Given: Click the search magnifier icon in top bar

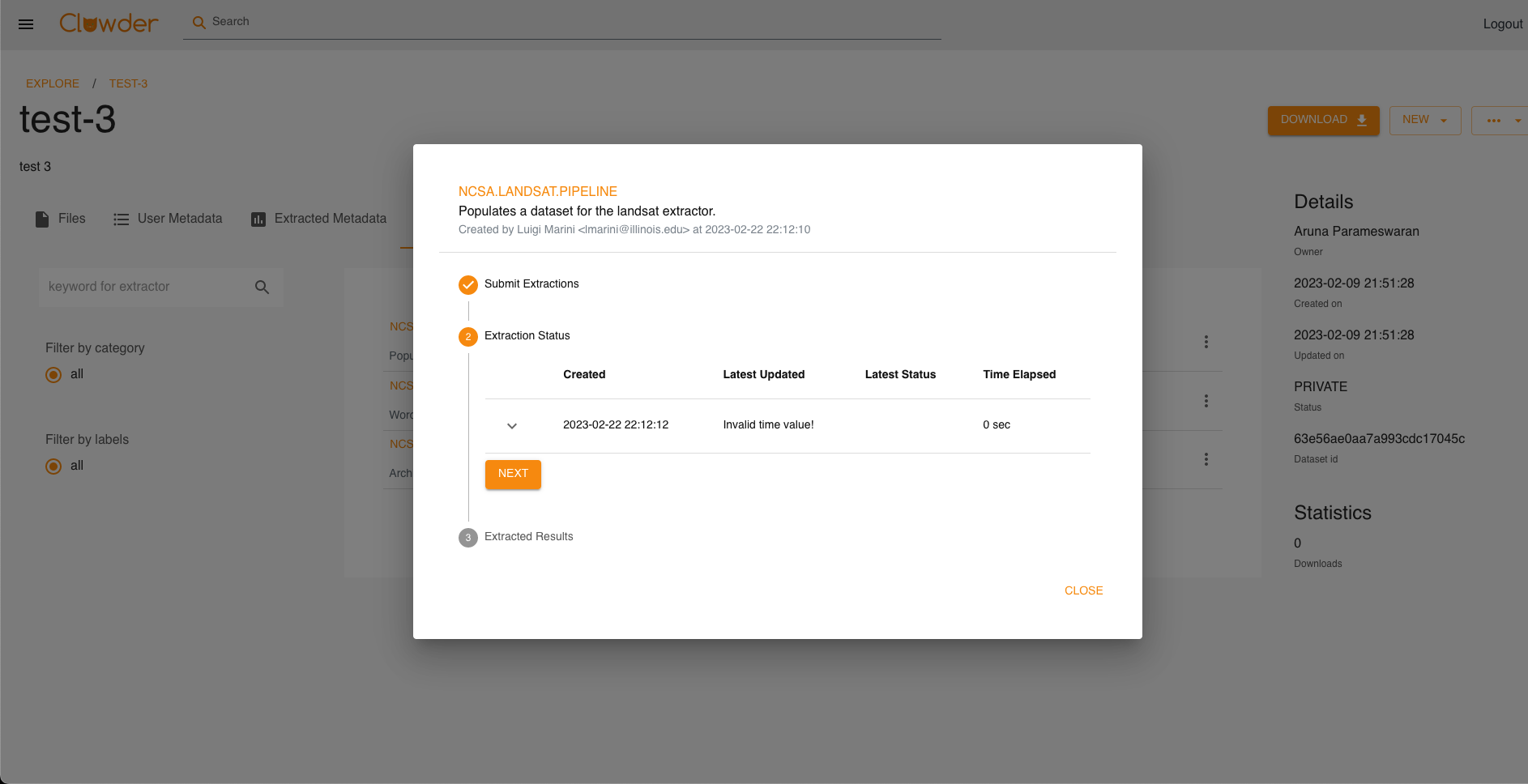Looking at the screenshot, I should [x=198, y=23].
